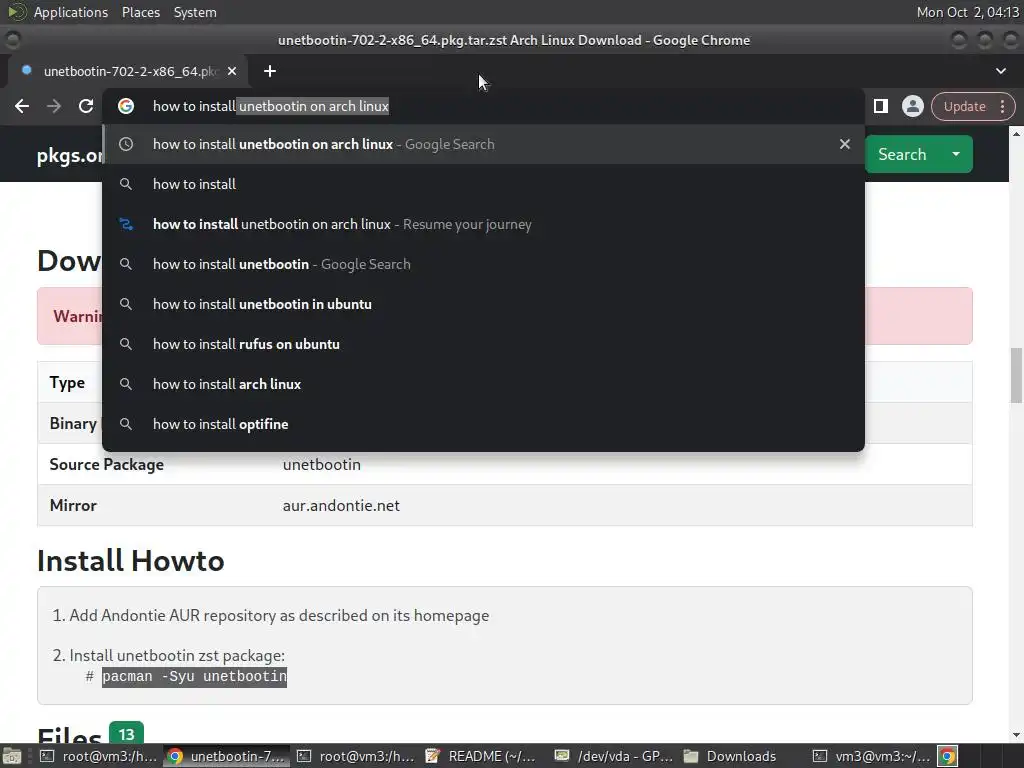1024x768 pixels.
Task: Switch to first root@vm3 terminal in taskbar
Action: 98,756
